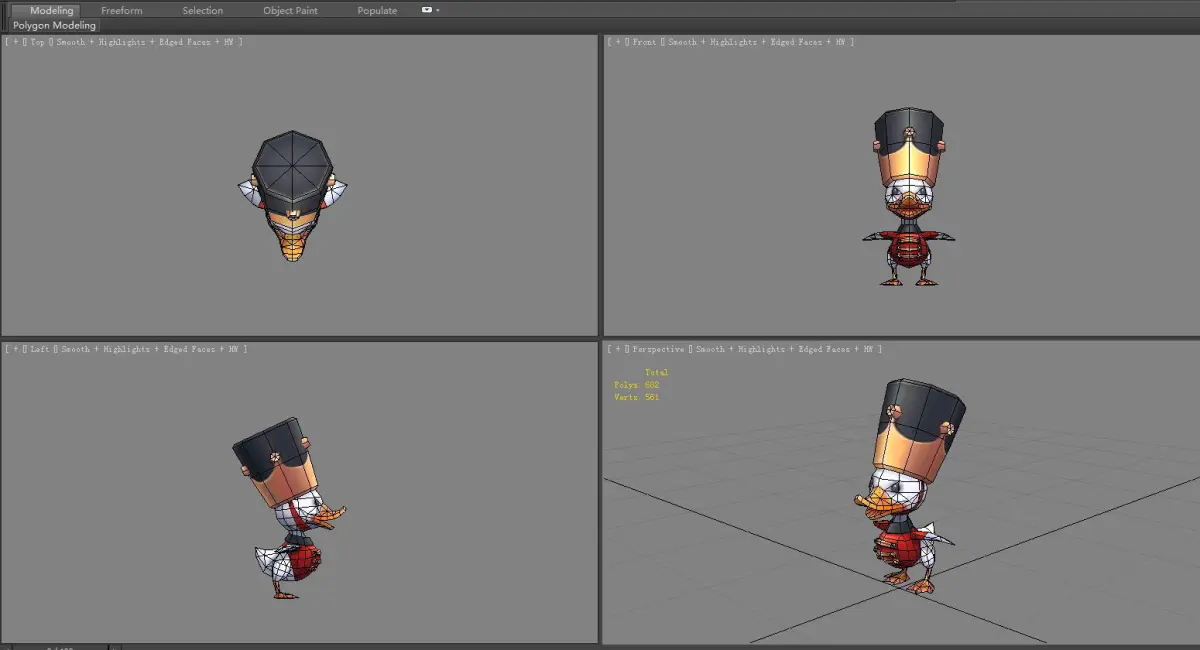The height and width of the screenshot is (650, 1200).
Task: Click the Left viewport name label
Action: pos(40,349)
